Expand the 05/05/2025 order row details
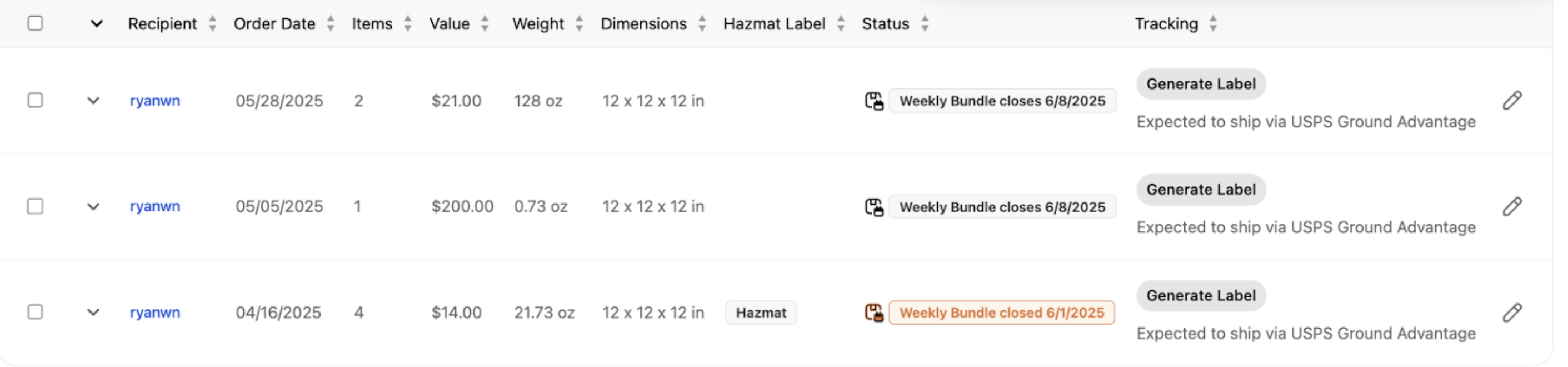The width and height of the screenshot is (1568, 367). 93,207
